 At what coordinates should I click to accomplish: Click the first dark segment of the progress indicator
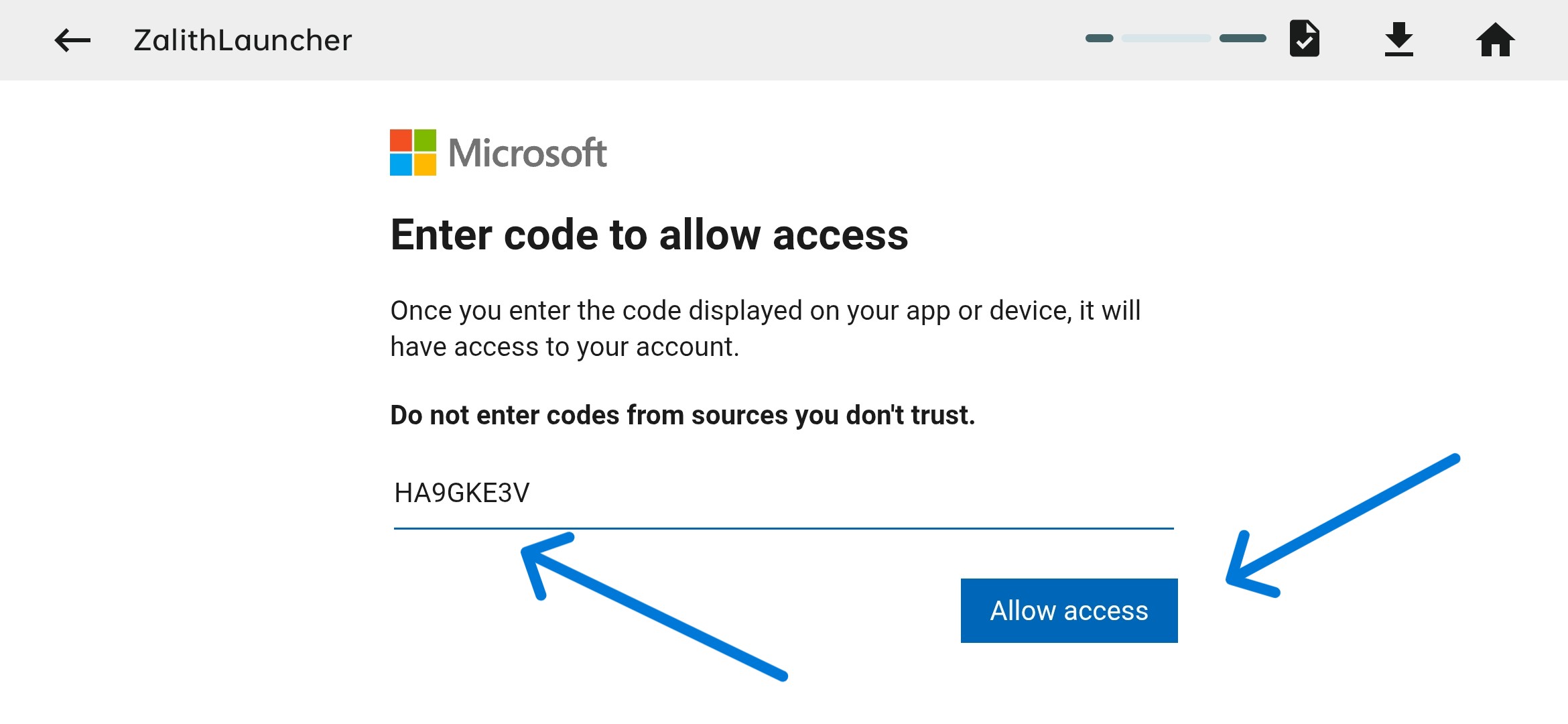(1099, 39)
